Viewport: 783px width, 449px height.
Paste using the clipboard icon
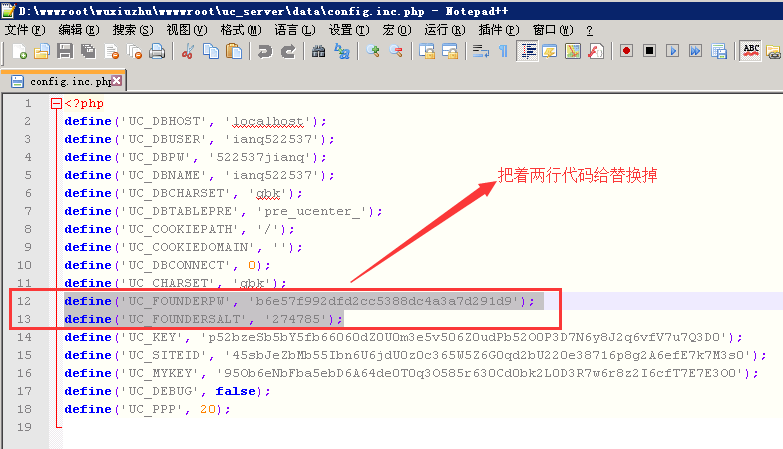point(234,51)
